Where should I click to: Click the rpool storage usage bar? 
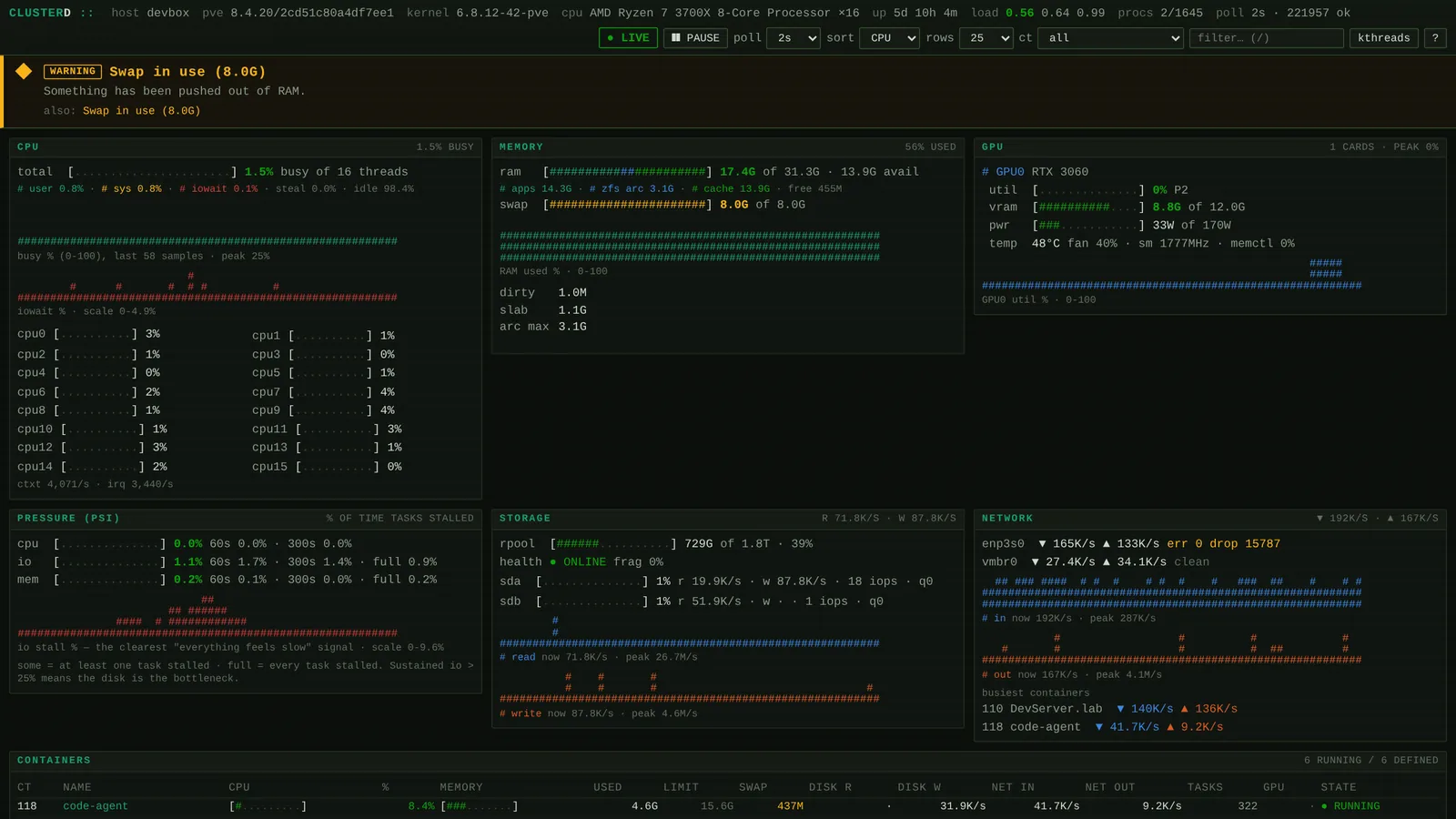(613, 544)
